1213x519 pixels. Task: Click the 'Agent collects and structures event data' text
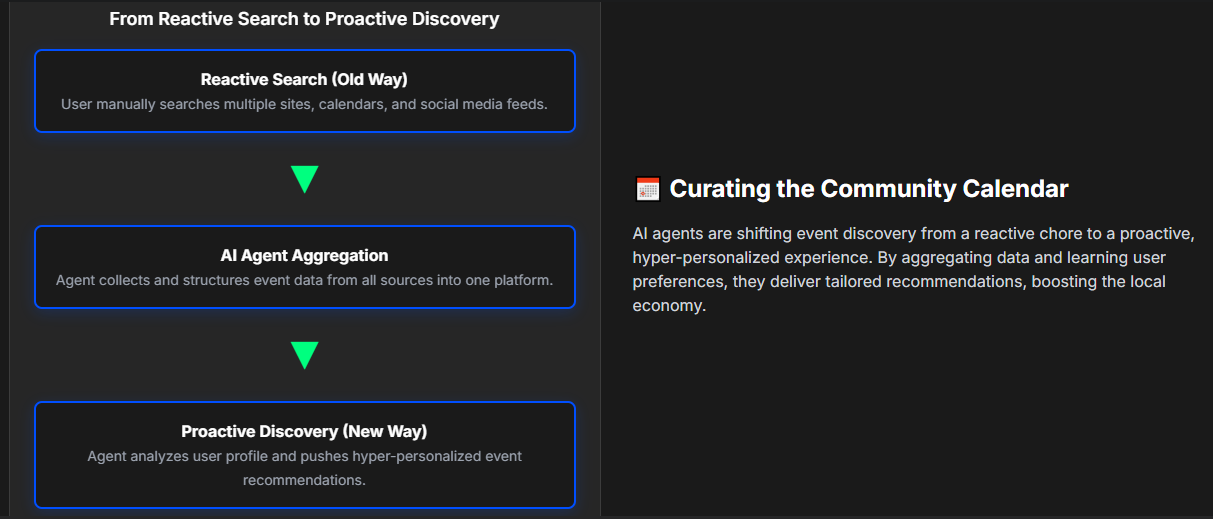304,280
